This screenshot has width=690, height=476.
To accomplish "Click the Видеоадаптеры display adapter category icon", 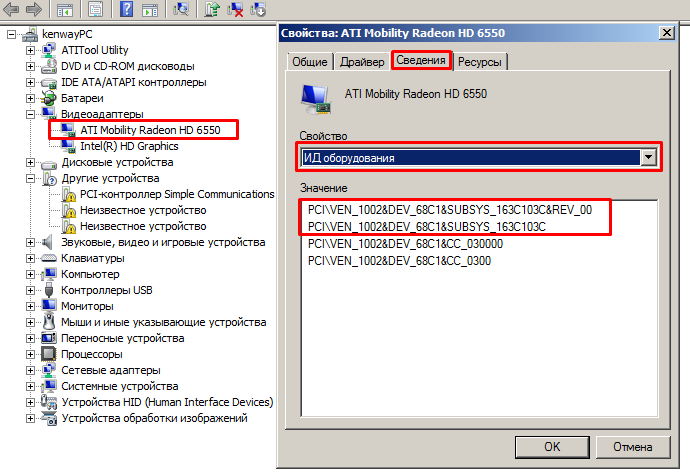I will [x=48, y=114].
